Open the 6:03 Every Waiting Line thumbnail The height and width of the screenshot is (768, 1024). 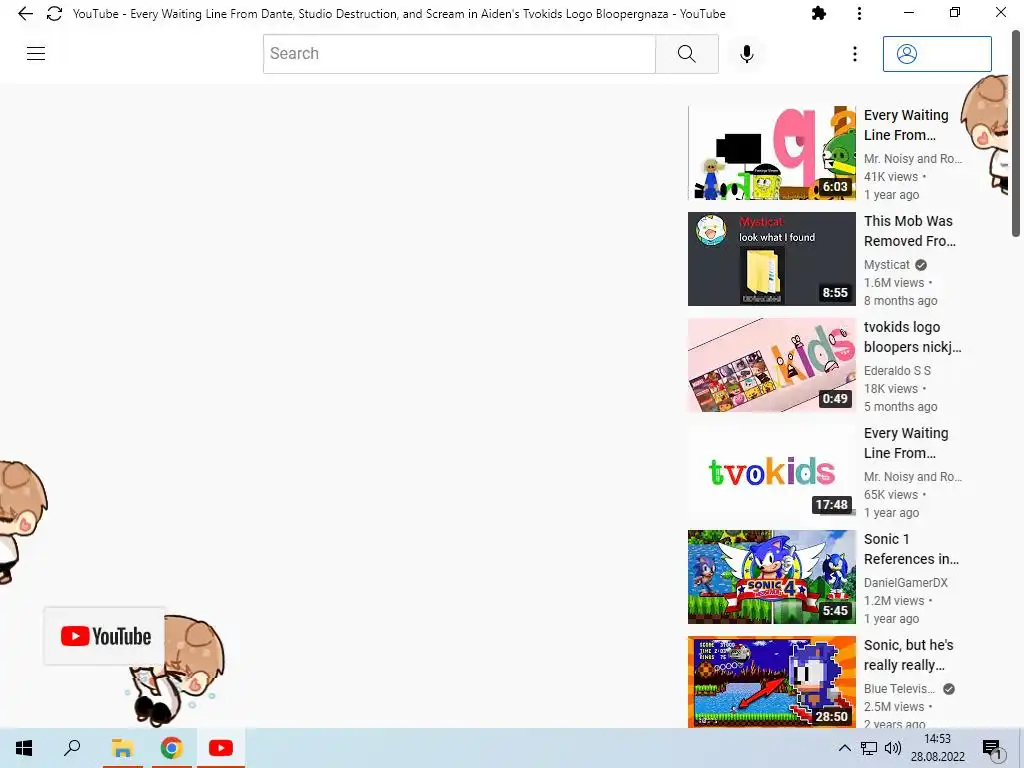(x=771, y=153)
